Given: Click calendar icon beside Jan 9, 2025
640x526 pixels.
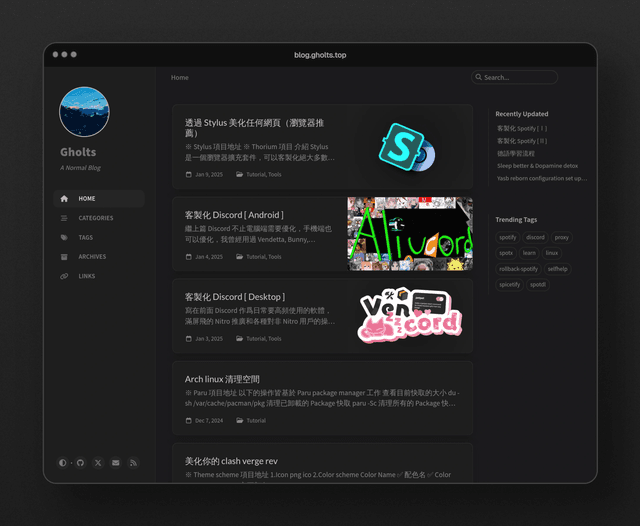Looking at the screenshot, I should (x=189, y=175).
